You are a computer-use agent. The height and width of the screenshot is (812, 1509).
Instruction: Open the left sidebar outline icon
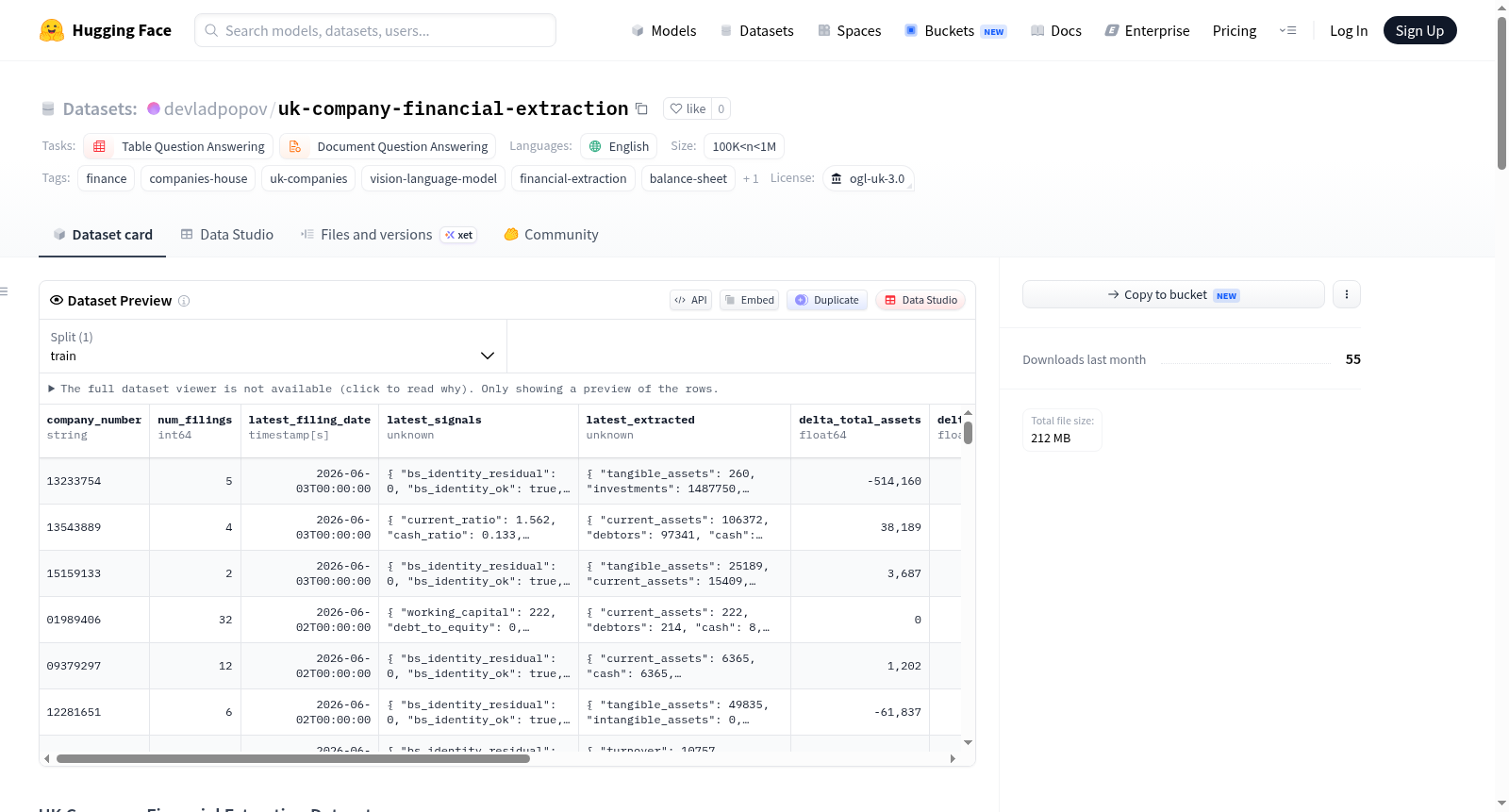[4, 291]
